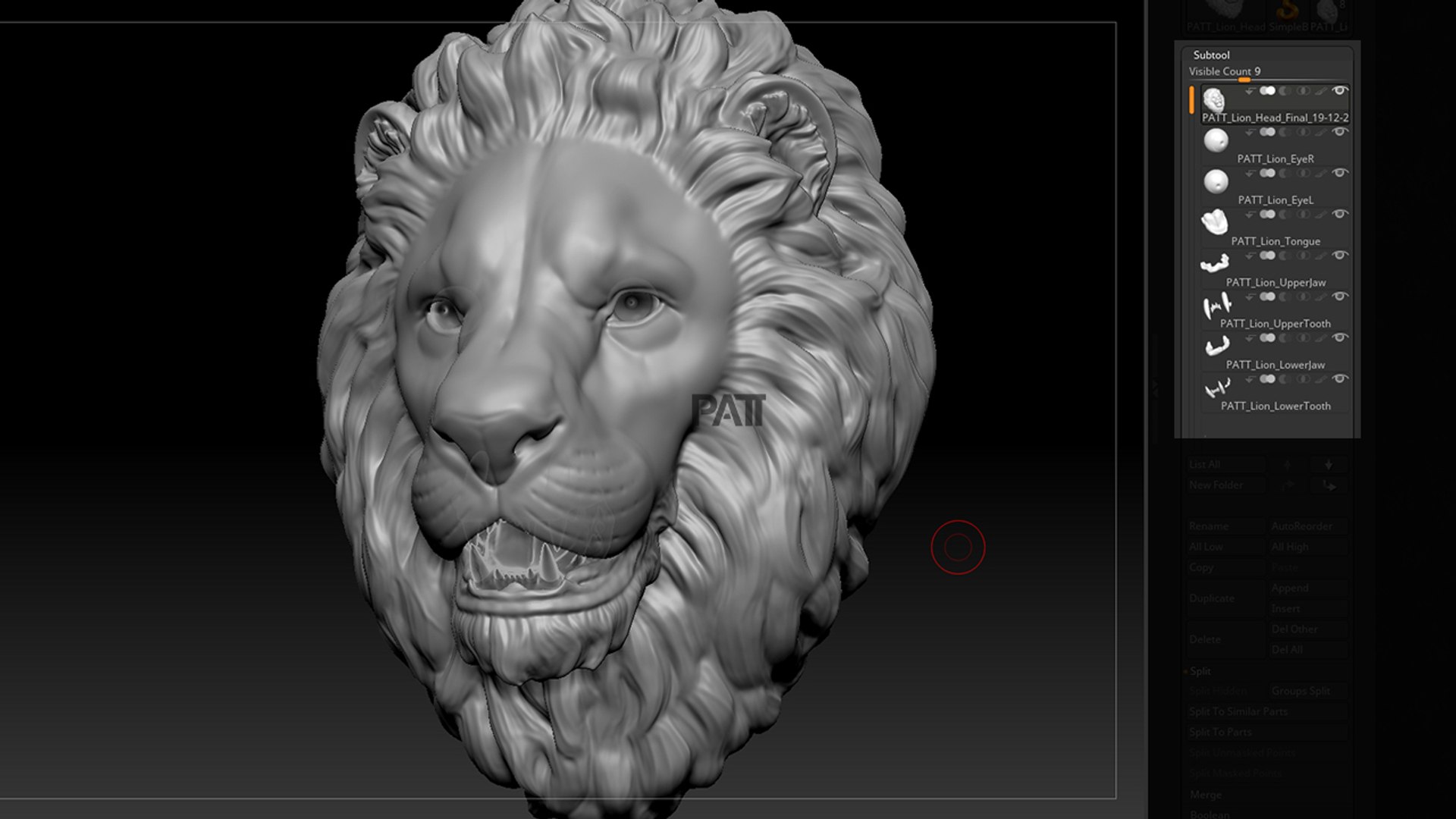Click Split To Similar Parts
The image size is (1456, 819).
coord(1267,711)
